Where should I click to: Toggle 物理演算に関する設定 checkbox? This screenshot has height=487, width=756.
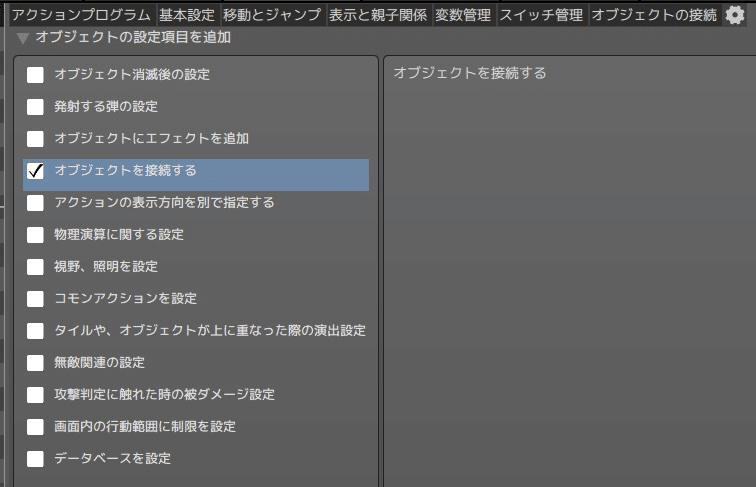[x=35, y=235]
